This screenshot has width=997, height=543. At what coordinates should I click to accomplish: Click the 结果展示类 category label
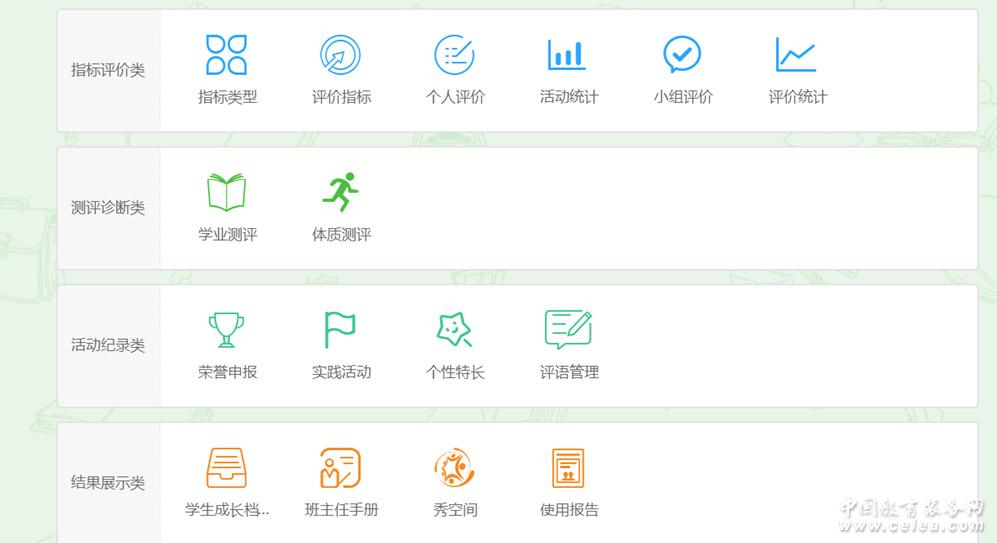108,483
